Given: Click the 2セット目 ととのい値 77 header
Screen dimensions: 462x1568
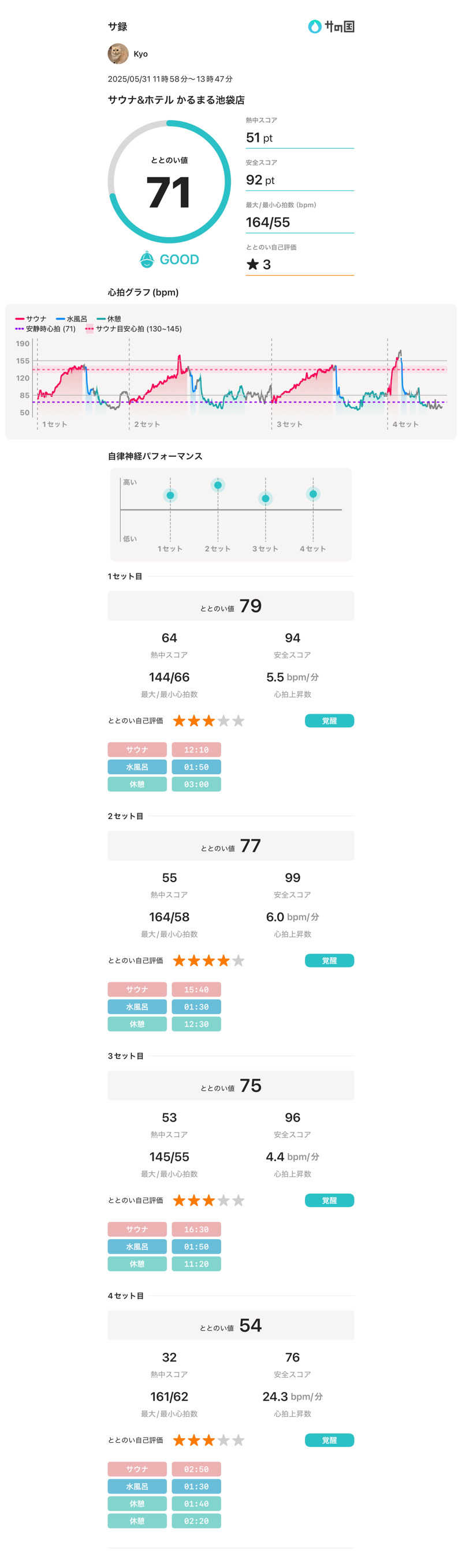Looking at the screenshot, I should [x=230, y=846].
